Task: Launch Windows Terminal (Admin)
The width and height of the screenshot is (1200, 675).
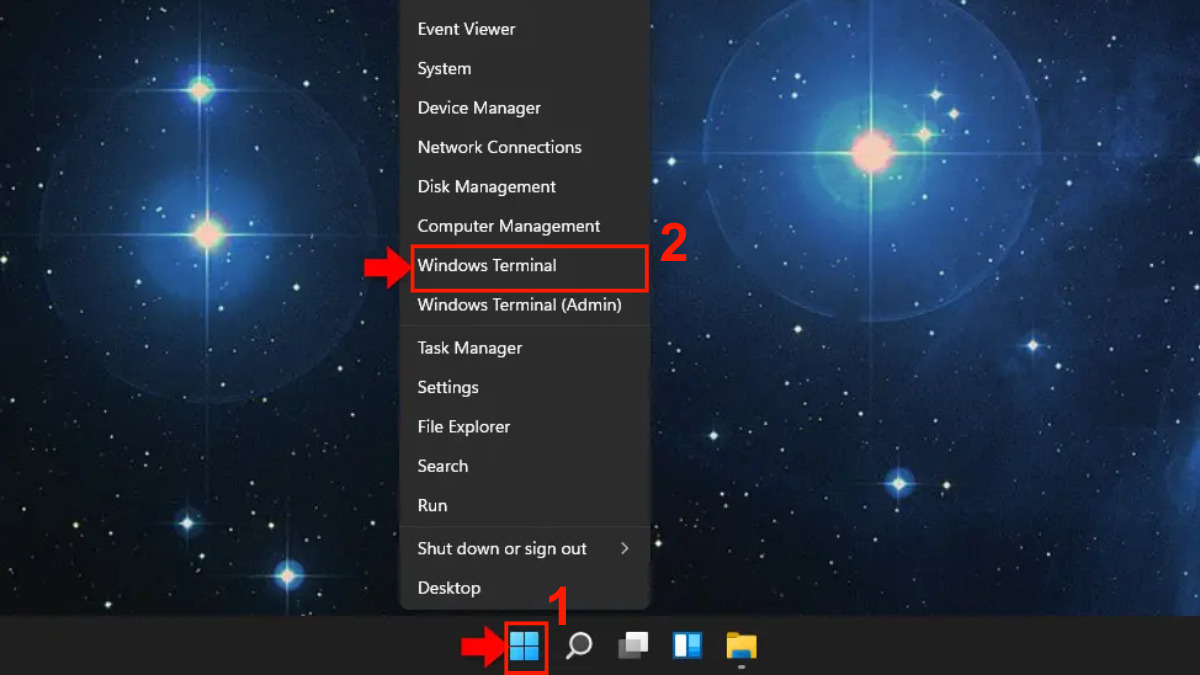Action: click(525, 305)
